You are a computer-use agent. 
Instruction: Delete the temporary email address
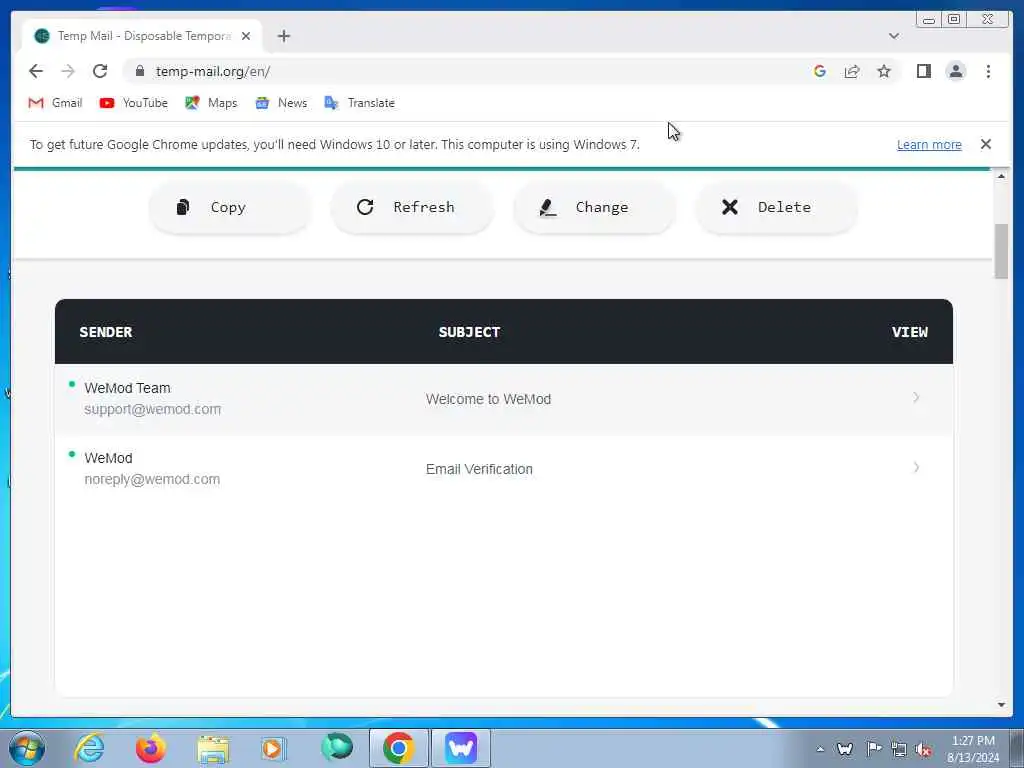pos(776,207)
